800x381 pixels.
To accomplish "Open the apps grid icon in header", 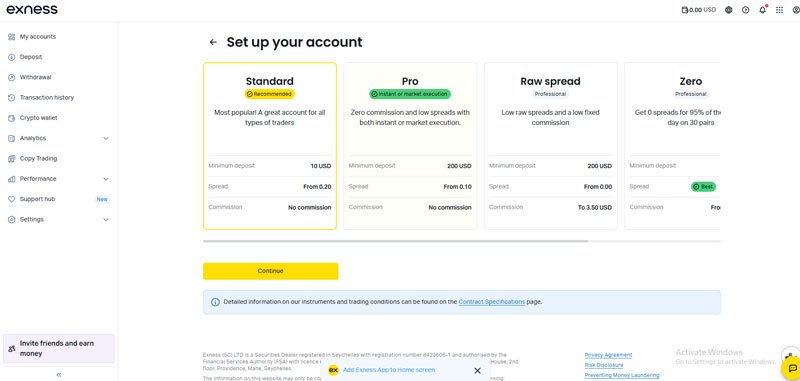I will pyautogui.click(x=780, y=10).
